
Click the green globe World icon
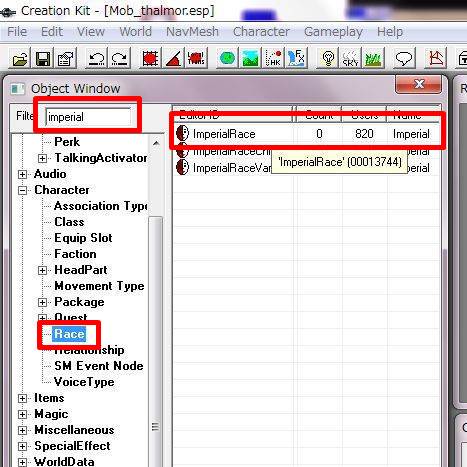(227, 59)
